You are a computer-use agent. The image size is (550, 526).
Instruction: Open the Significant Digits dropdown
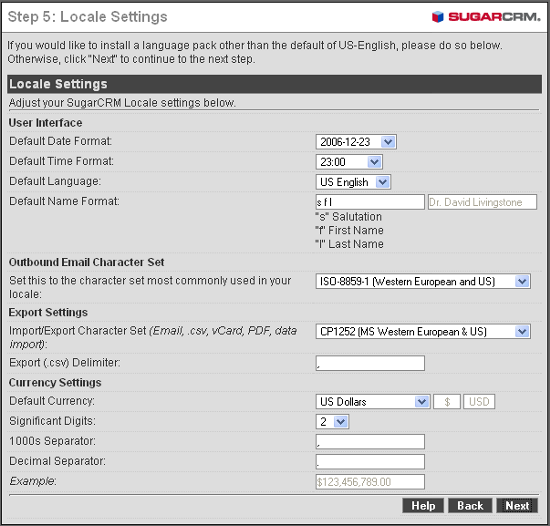pos(332,422)
